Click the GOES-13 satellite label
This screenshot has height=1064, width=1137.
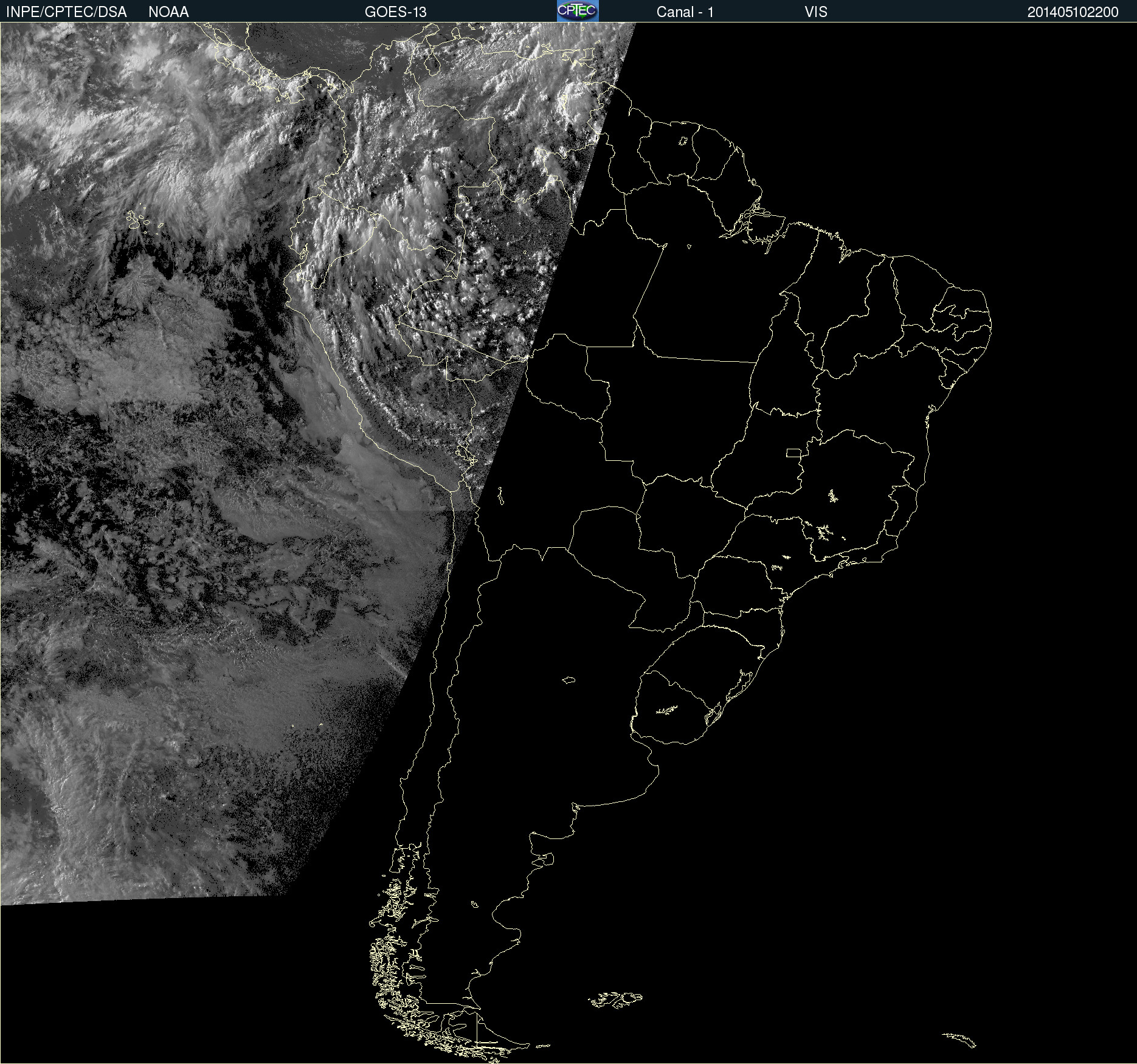coord(396,12)
